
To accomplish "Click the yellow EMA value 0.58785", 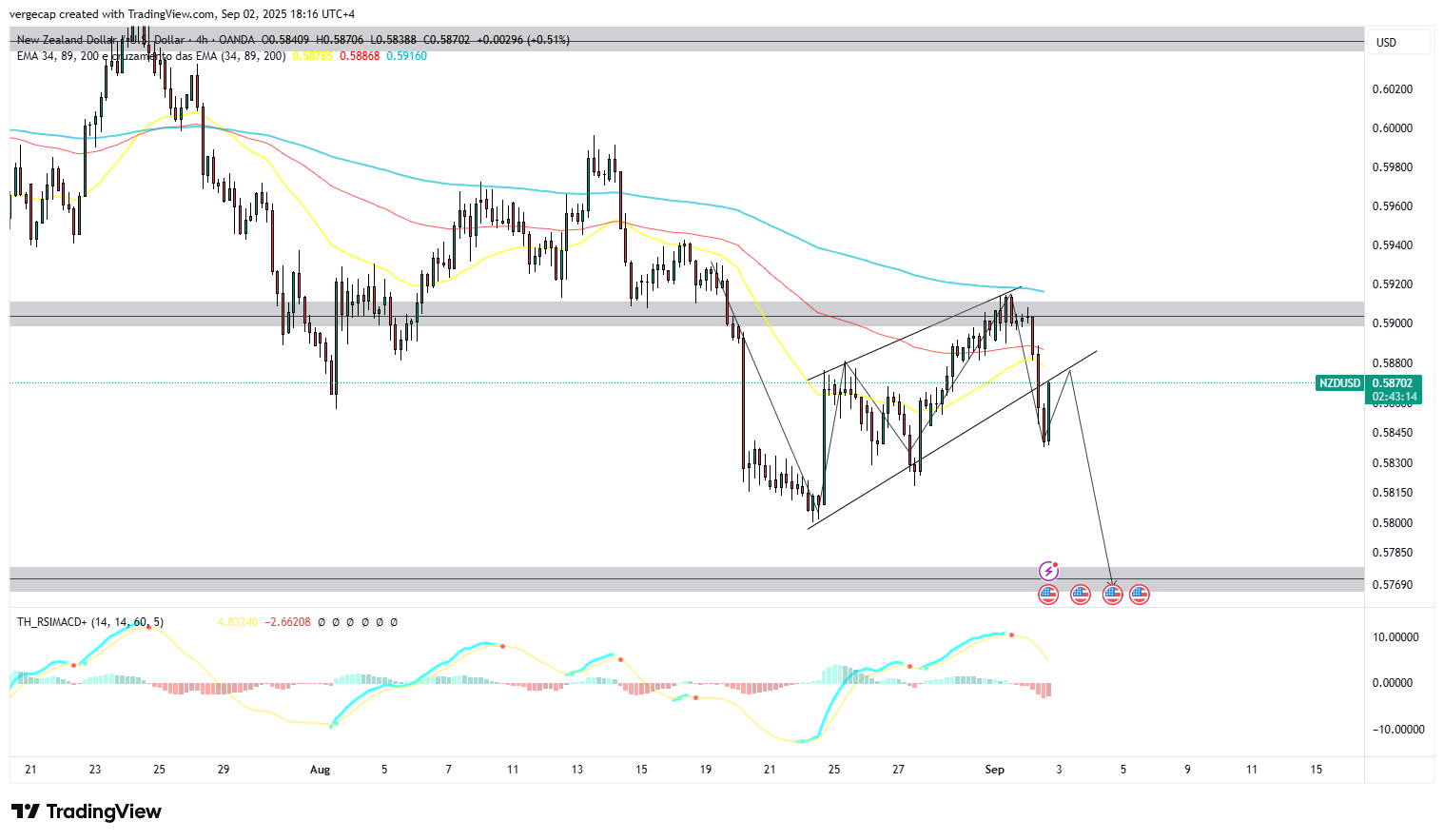I will (x=312, y=56).
